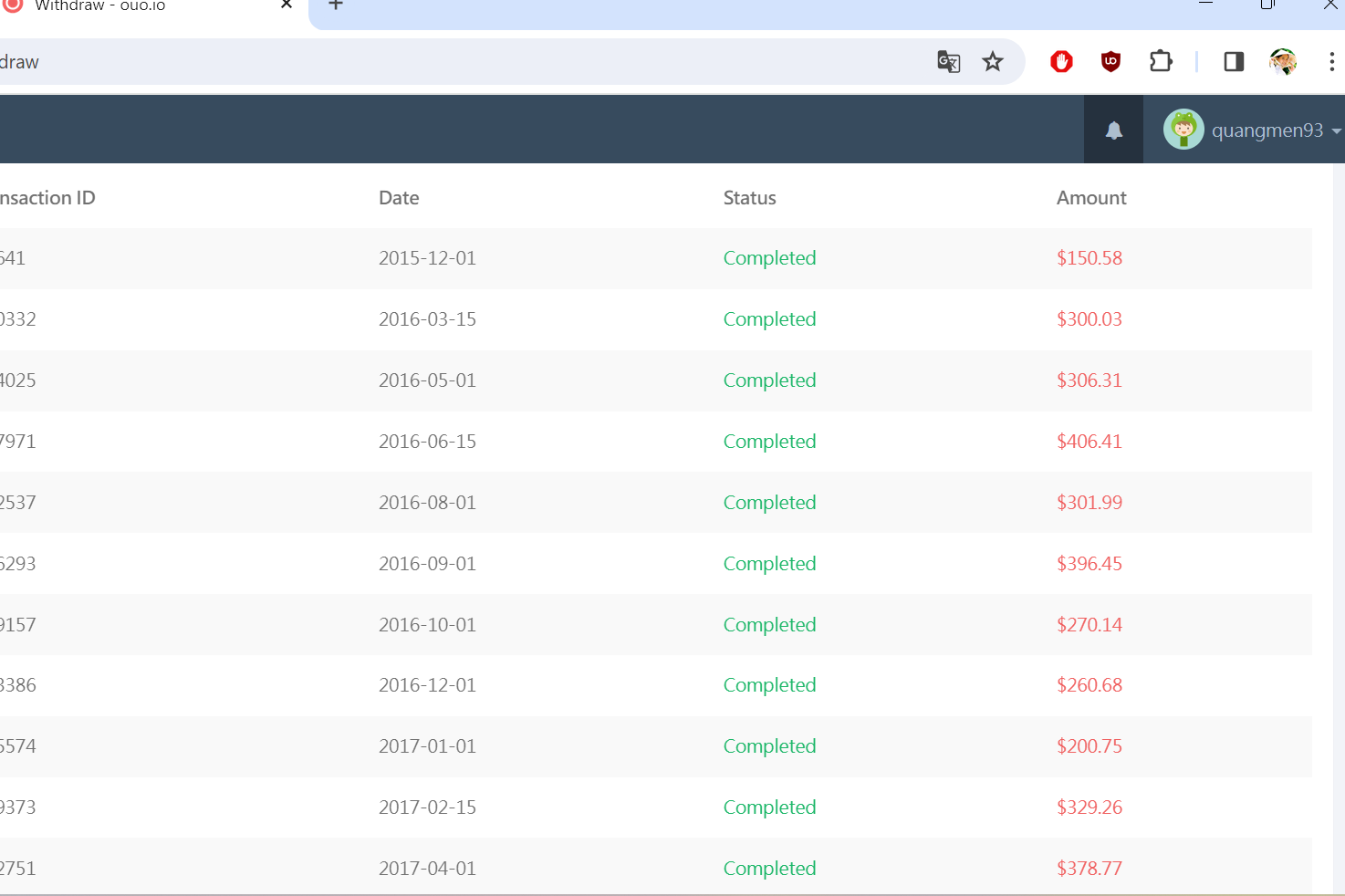Open the notifications bell
The image size is (1345, 896).
[x=1113, y=130]
